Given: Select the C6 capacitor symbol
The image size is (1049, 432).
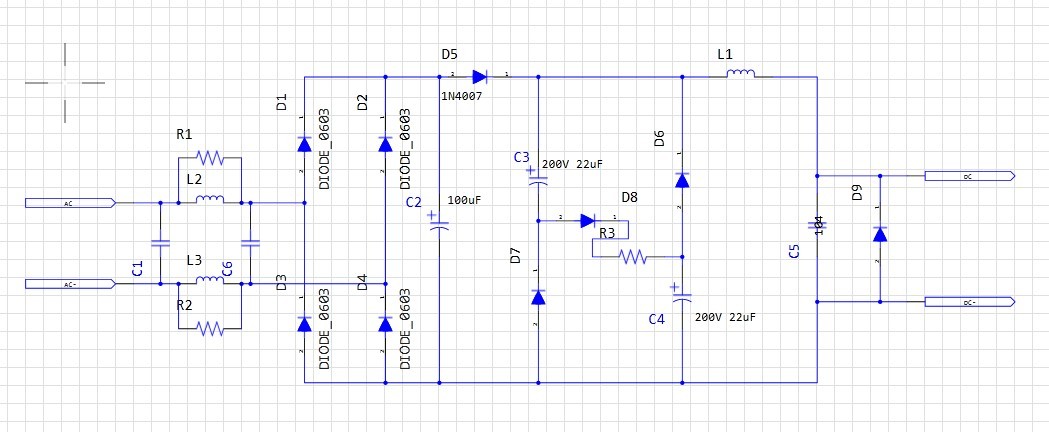Looking at the screenshot, I should pyautogui.click(x=250, y=243).
